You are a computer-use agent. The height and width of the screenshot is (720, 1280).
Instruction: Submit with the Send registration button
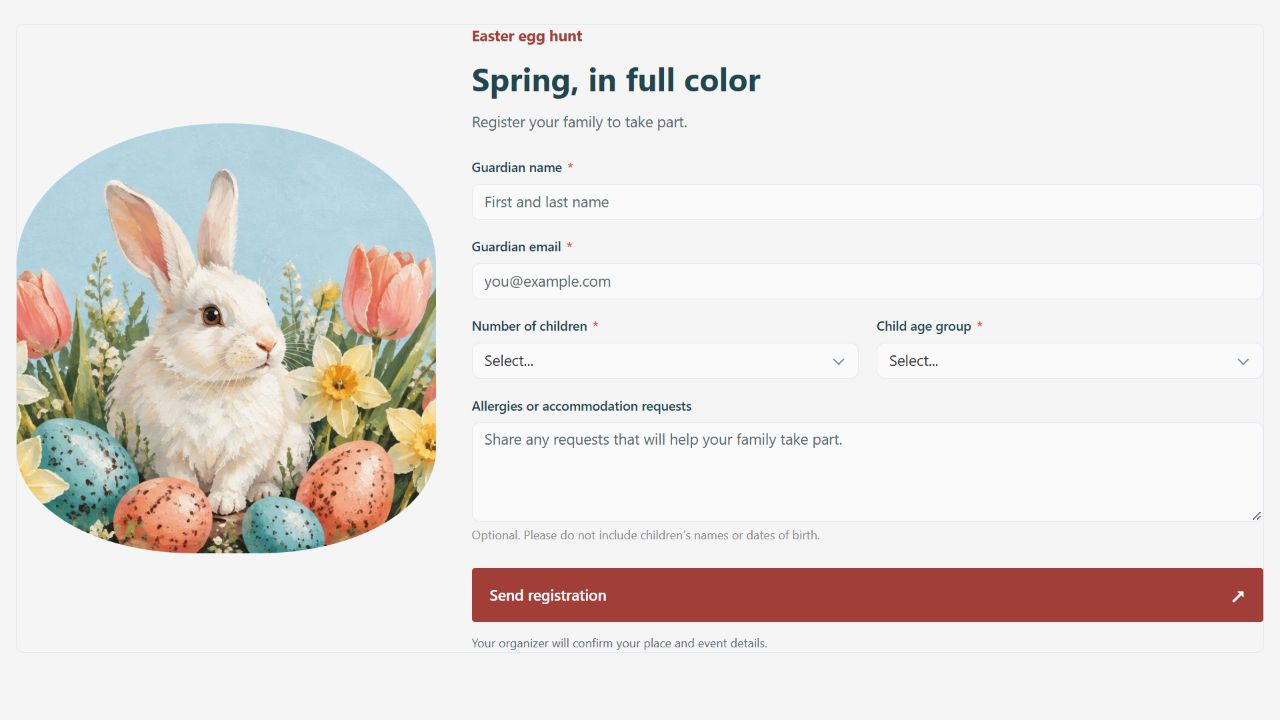[x=867, y=595]
